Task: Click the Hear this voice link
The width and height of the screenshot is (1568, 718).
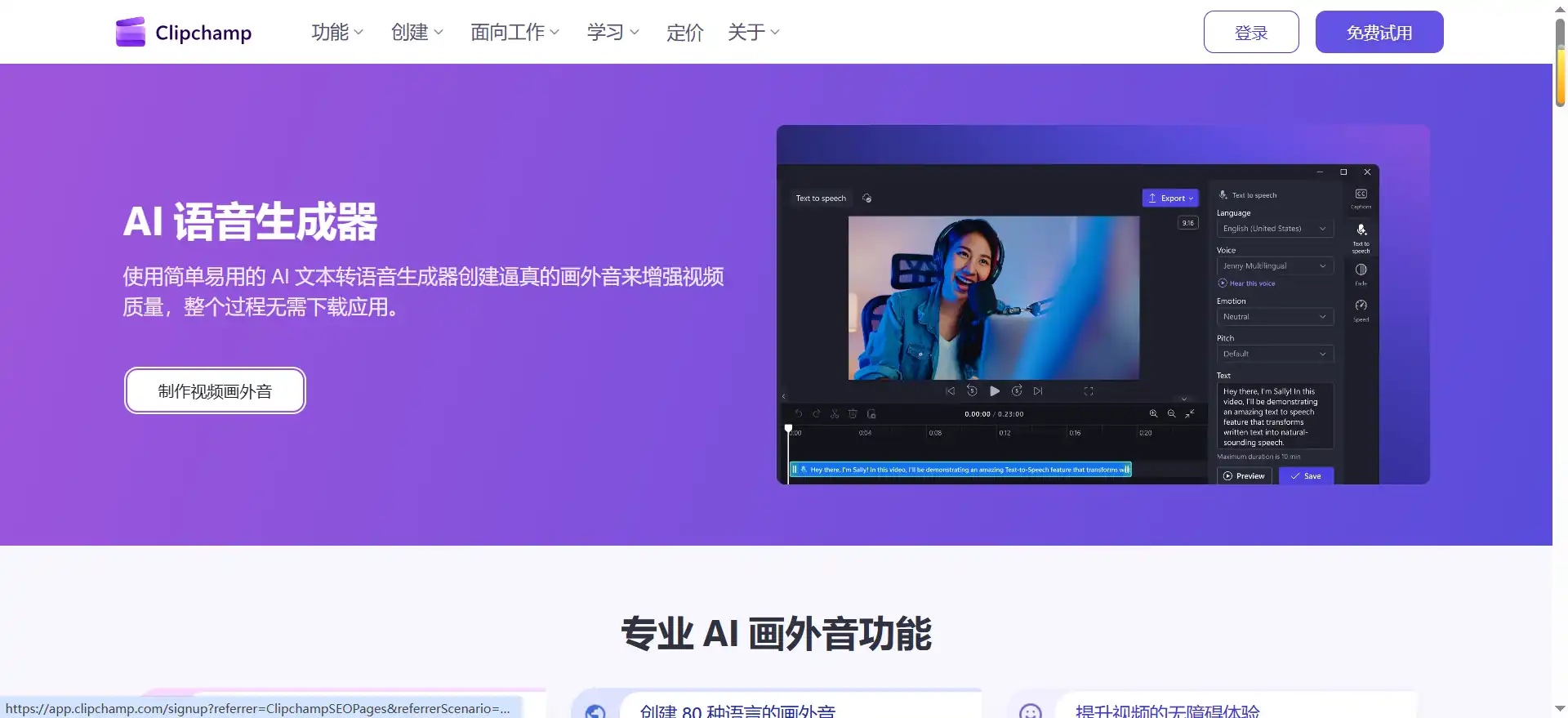Action: [x=1247, y=283]
